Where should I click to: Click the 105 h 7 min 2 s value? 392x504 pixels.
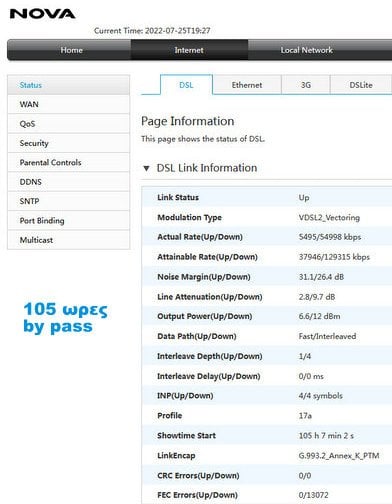[326, 435]
